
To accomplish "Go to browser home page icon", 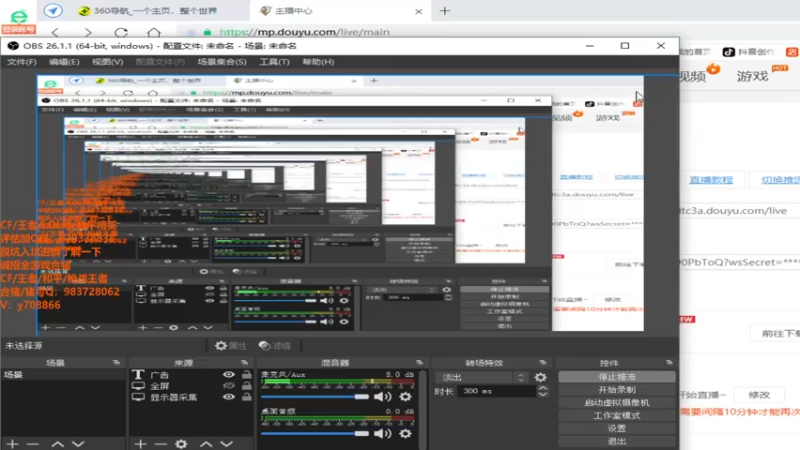I will pyautogui.click(x=154, y=33).
